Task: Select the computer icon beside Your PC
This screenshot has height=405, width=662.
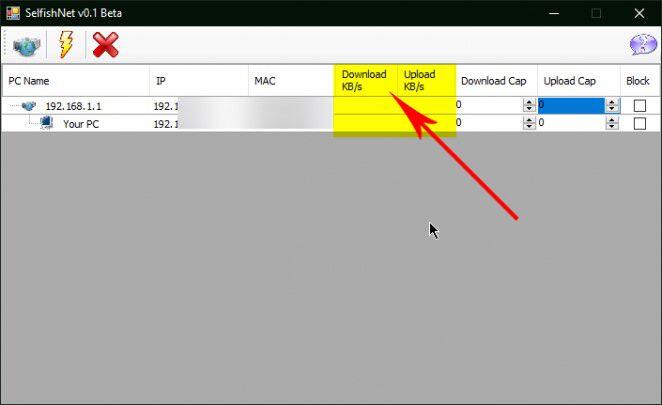Action: (46, 123)
